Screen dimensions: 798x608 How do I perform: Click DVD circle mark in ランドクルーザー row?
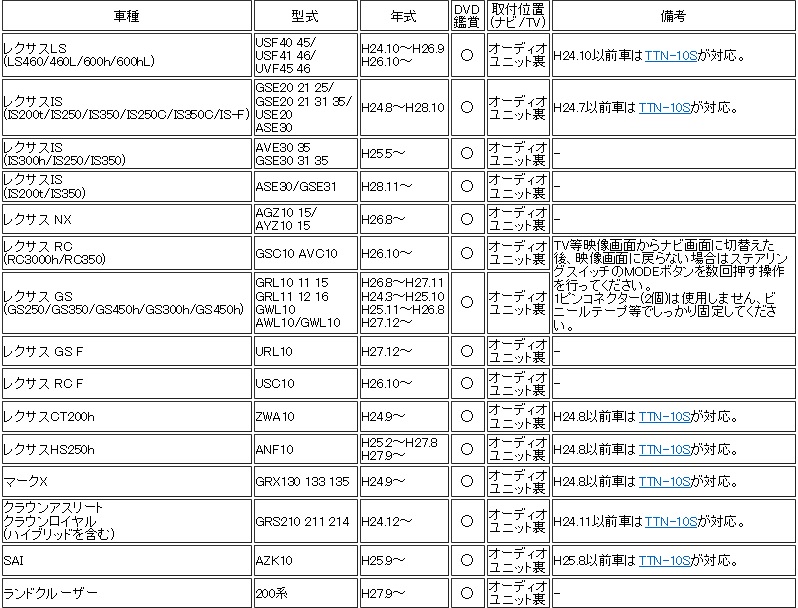point(467,593)
